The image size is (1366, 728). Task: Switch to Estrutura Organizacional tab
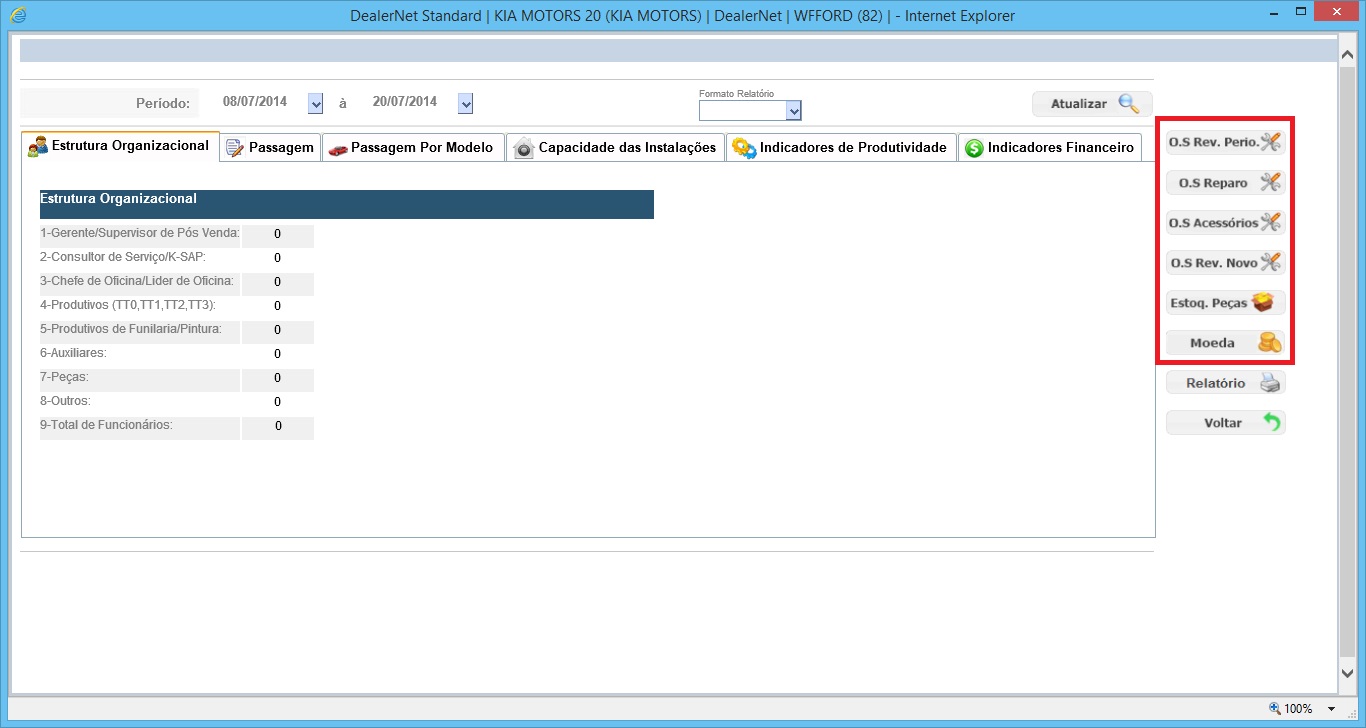(120, 146)
